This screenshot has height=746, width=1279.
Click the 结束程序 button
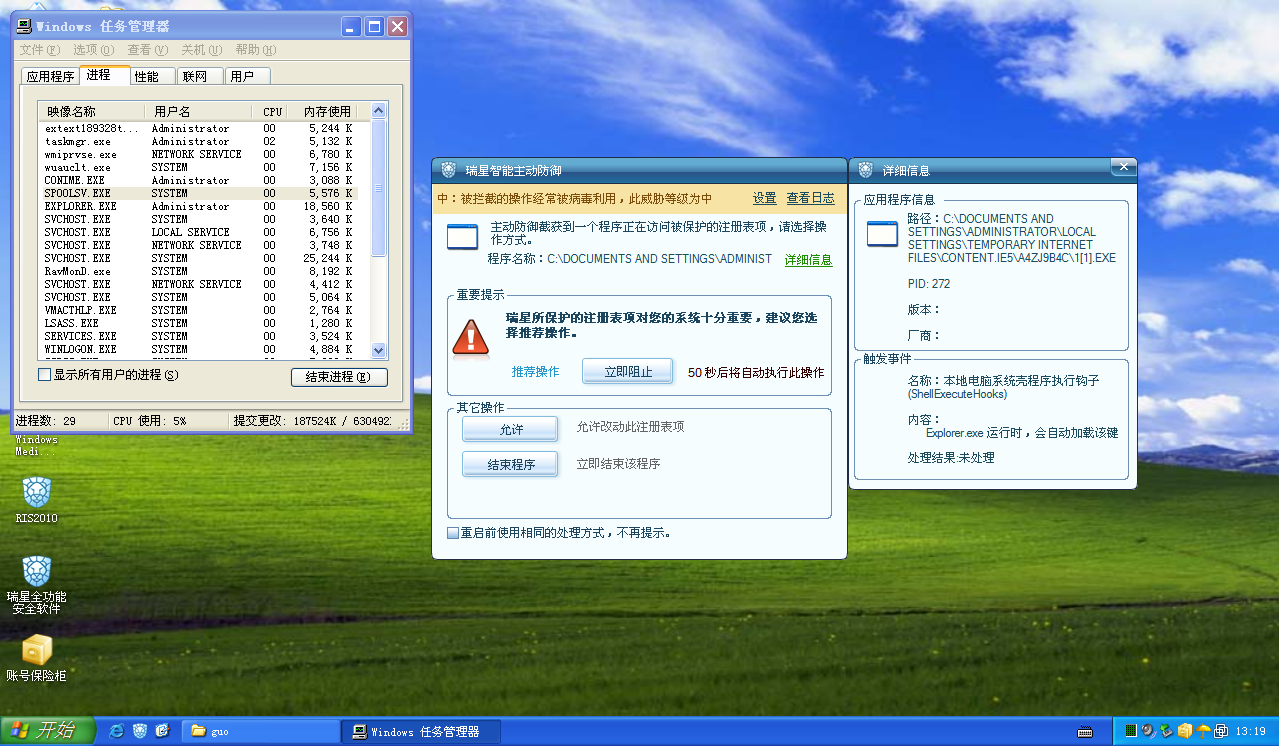coord(510,465)
